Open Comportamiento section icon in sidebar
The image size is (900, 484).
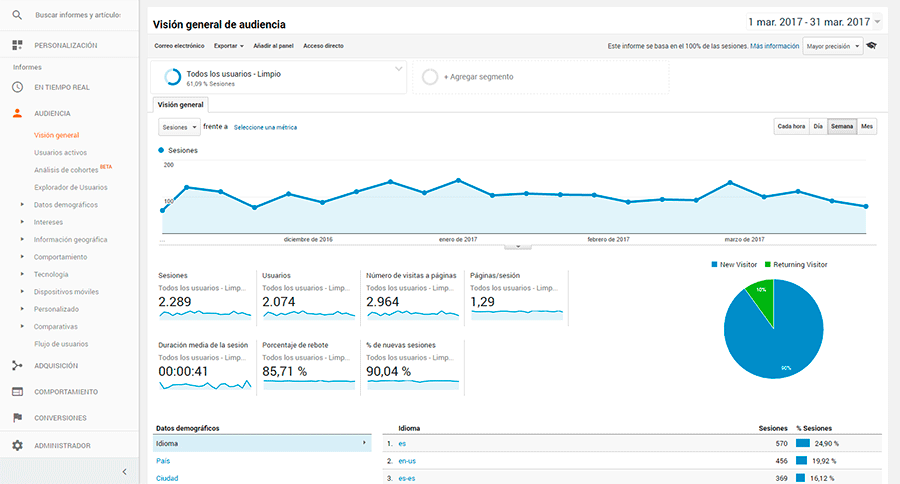(x=17, y=391)
